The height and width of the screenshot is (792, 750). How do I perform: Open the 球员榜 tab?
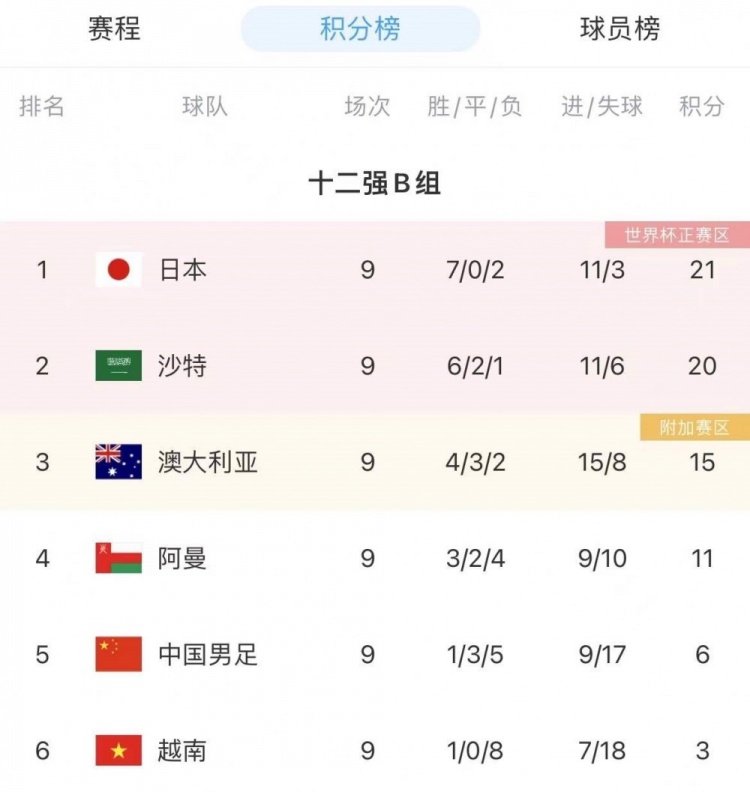pyautogui.click(x=620, y=29)
